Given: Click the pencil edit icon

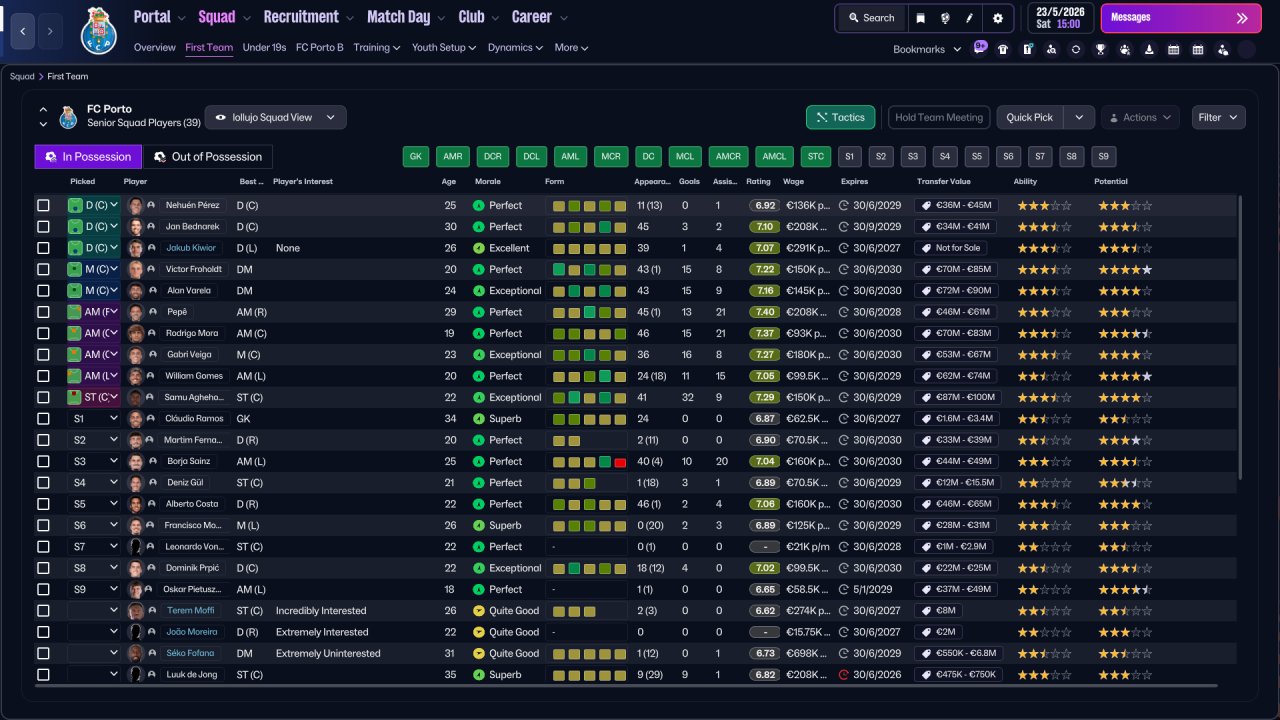Looking at the screenshot, I should [969, 18].
